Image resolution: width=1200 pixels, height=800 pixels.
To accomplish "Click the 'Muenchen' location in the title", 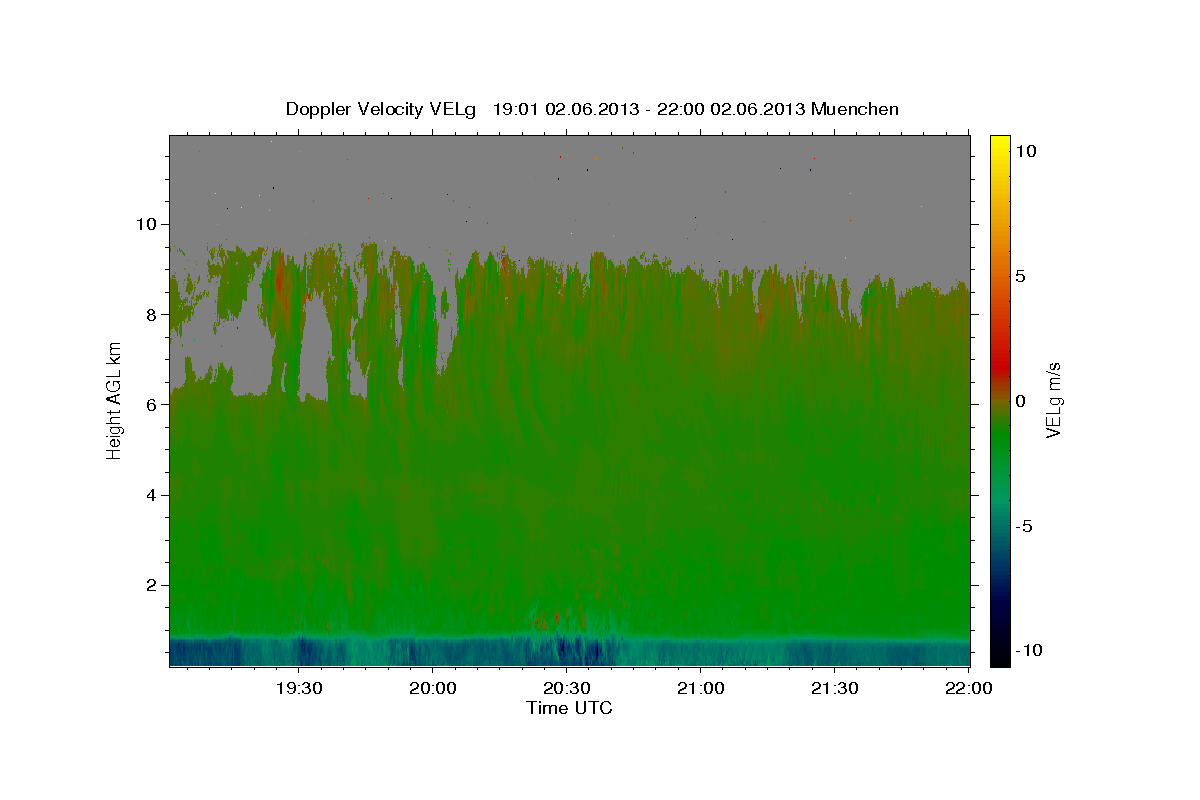I will click(855, 109).
